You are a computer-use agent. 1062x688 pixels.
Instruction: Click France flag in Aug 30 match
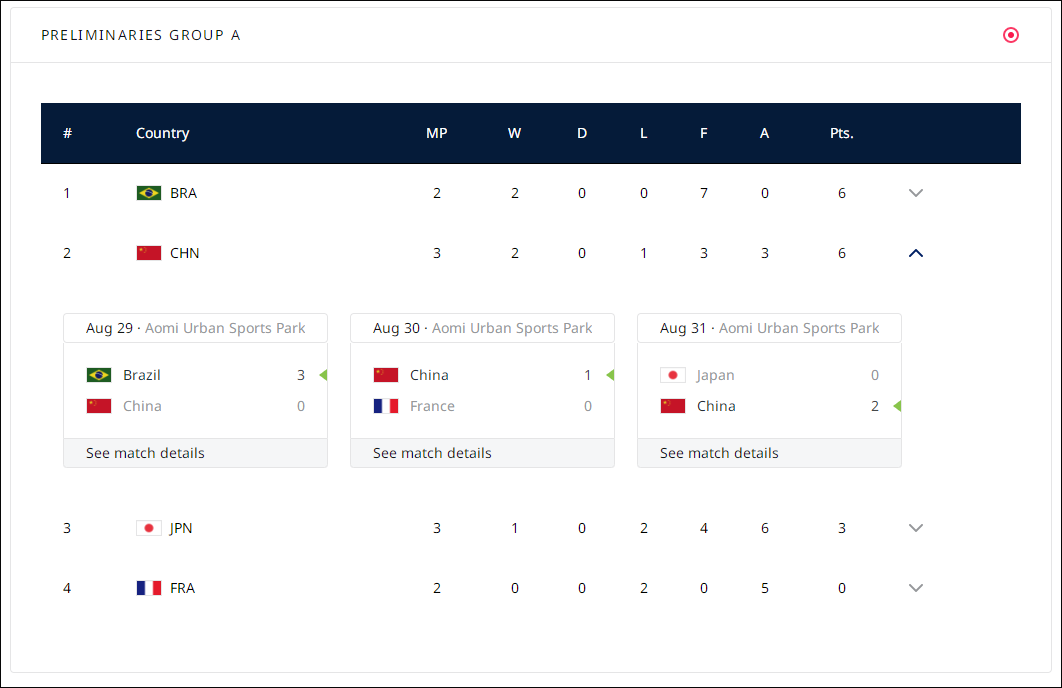(x=386, y=406)
